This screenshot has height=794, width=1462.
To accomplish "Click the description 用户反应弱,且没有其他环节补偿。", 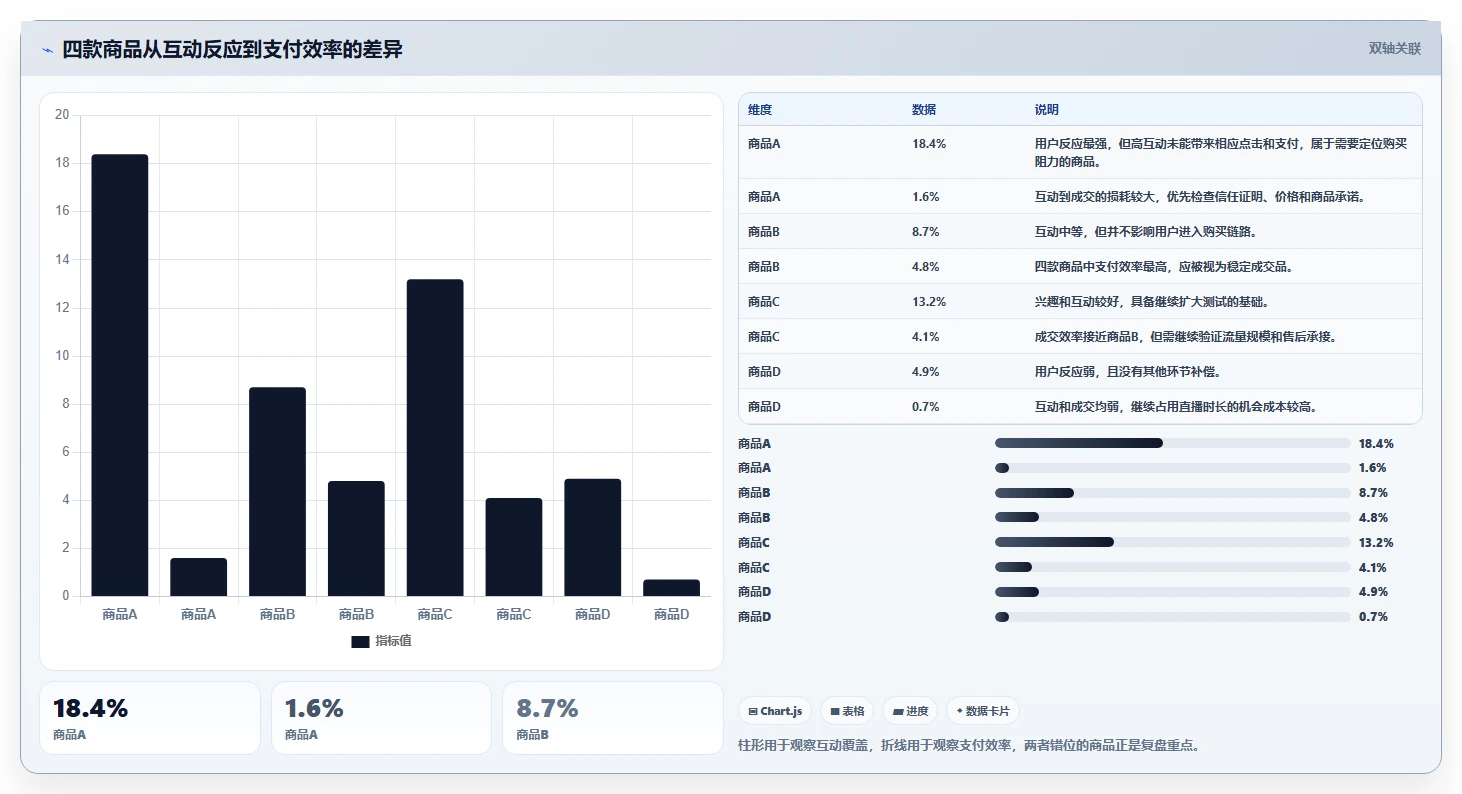I will coord(1128,372).
